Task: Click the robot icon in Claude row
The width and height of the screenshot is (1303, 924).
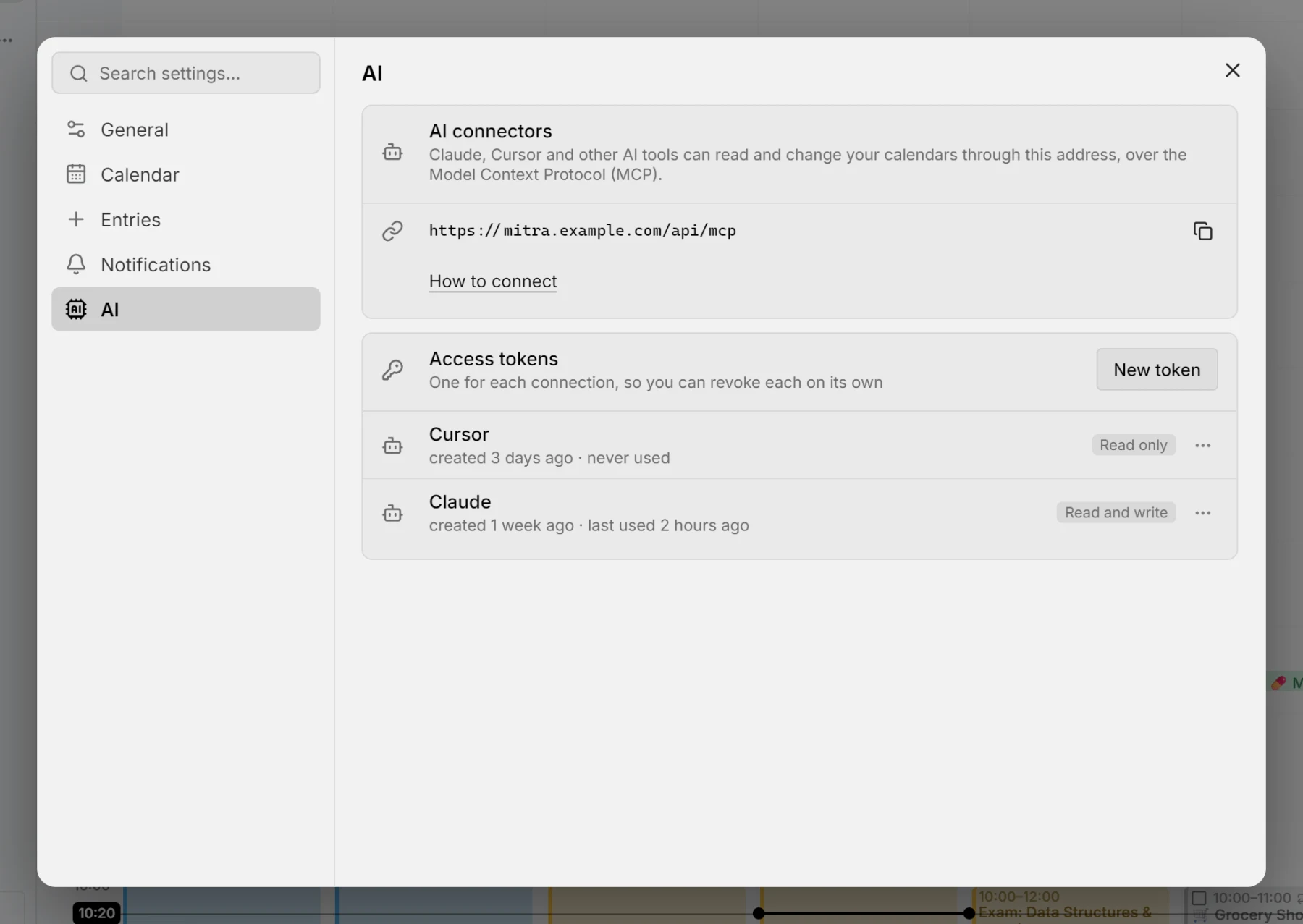Action: pos(392,513)
